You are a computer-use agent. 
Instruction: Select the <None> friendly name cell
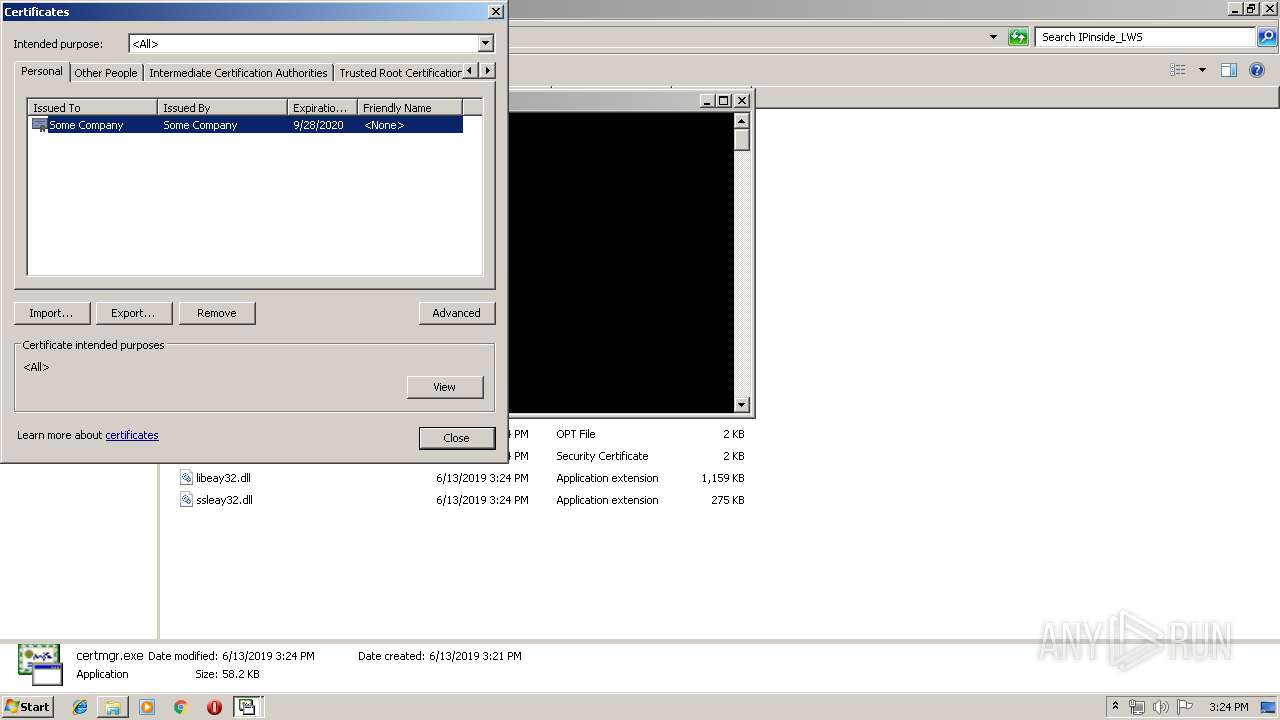point(384,125)
